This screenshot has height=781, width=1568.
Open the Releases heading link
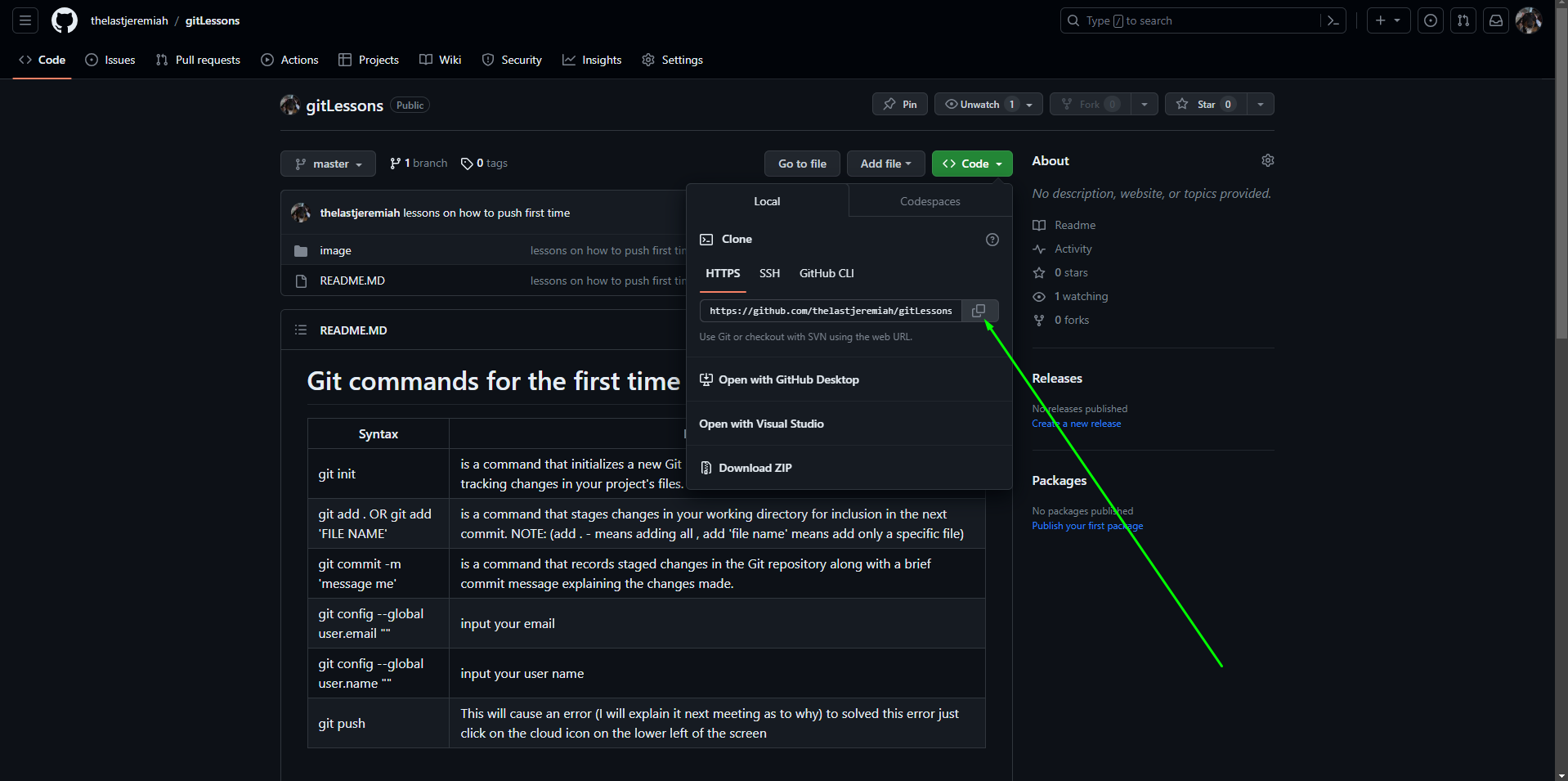pos(1057,379)
